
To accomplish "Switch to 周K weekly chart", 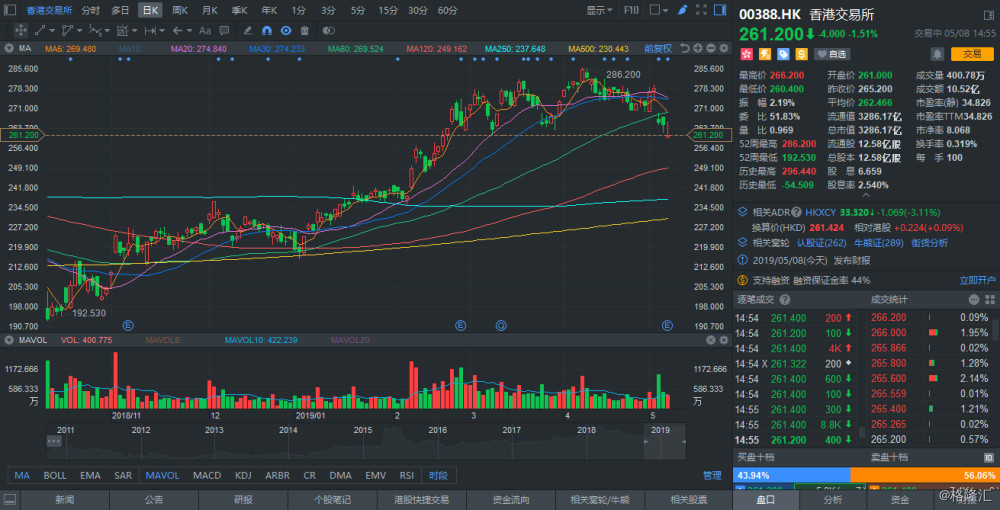I will [180, 10].
